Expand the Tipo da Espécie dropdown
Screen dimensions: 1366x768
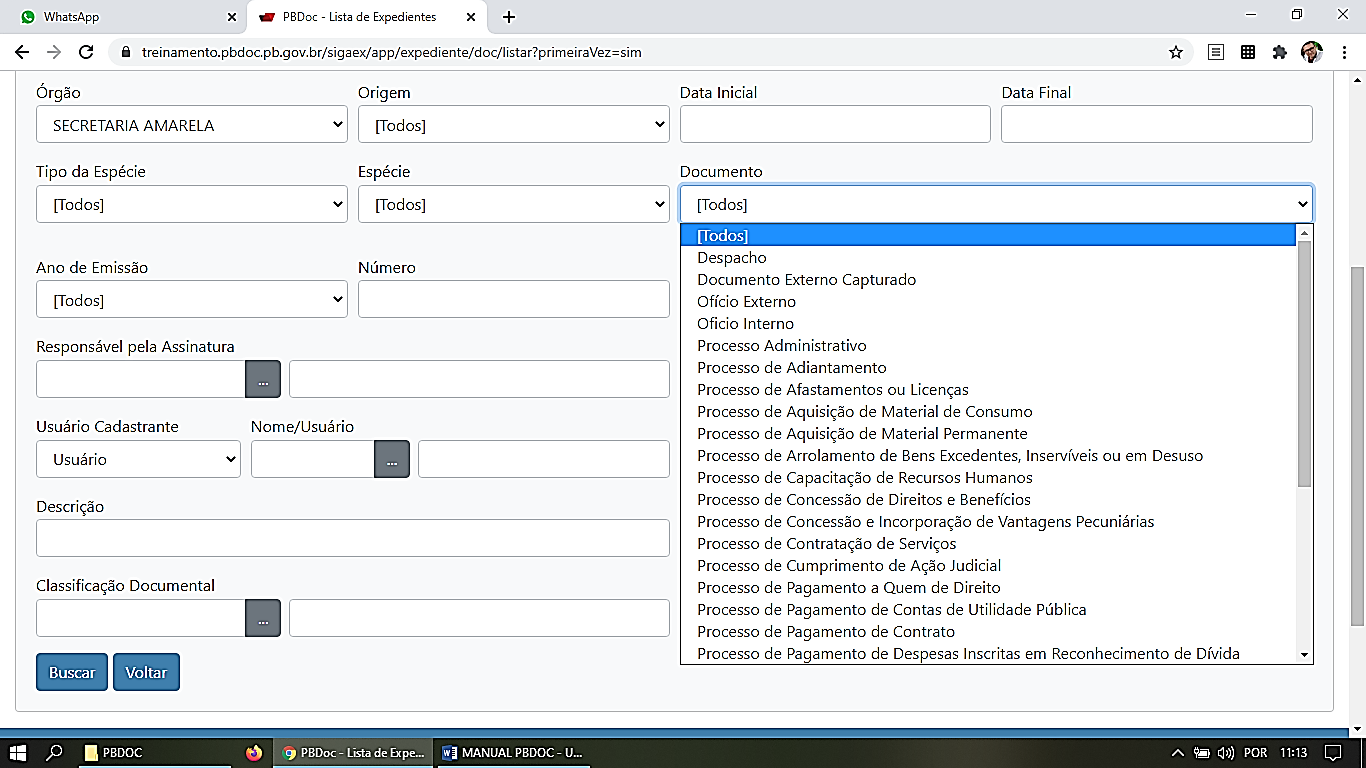point(192,205)
